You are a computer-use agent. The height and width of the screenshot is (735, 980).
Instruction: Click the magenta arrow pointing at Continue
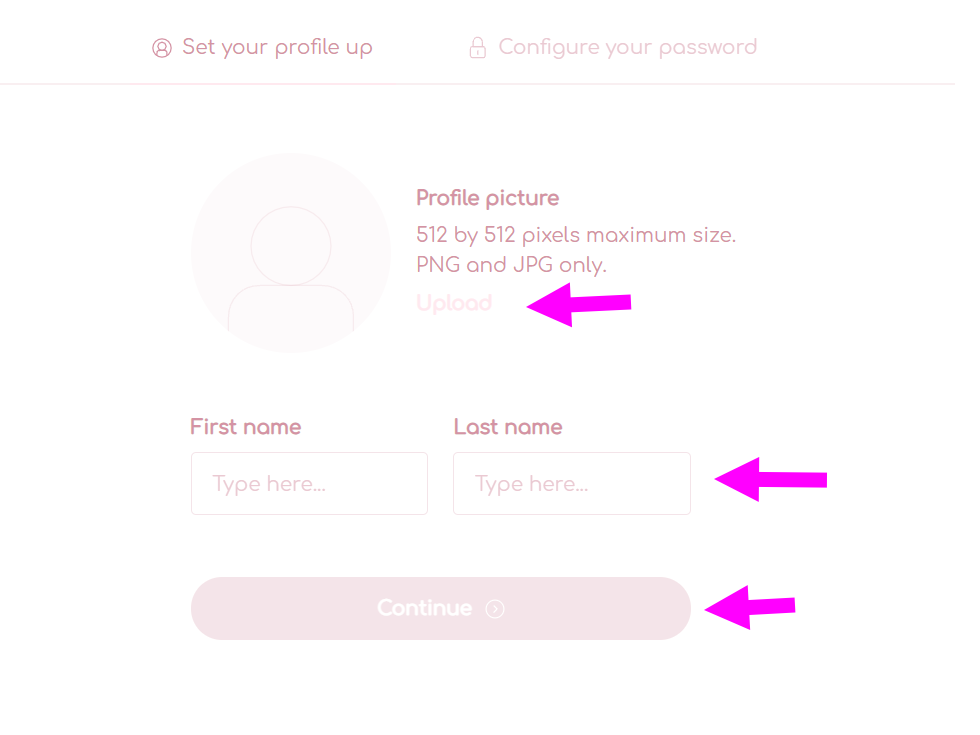749,607
